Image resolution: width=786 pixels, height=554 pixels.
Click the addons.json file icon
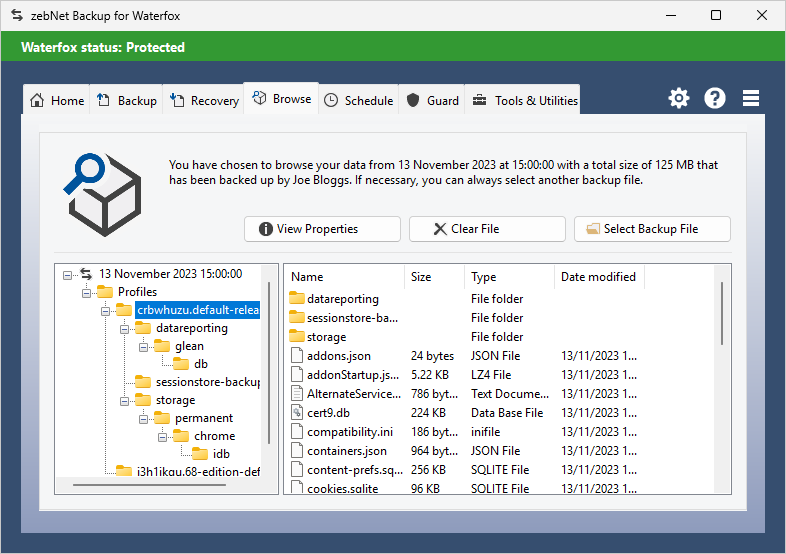point(297,356)
